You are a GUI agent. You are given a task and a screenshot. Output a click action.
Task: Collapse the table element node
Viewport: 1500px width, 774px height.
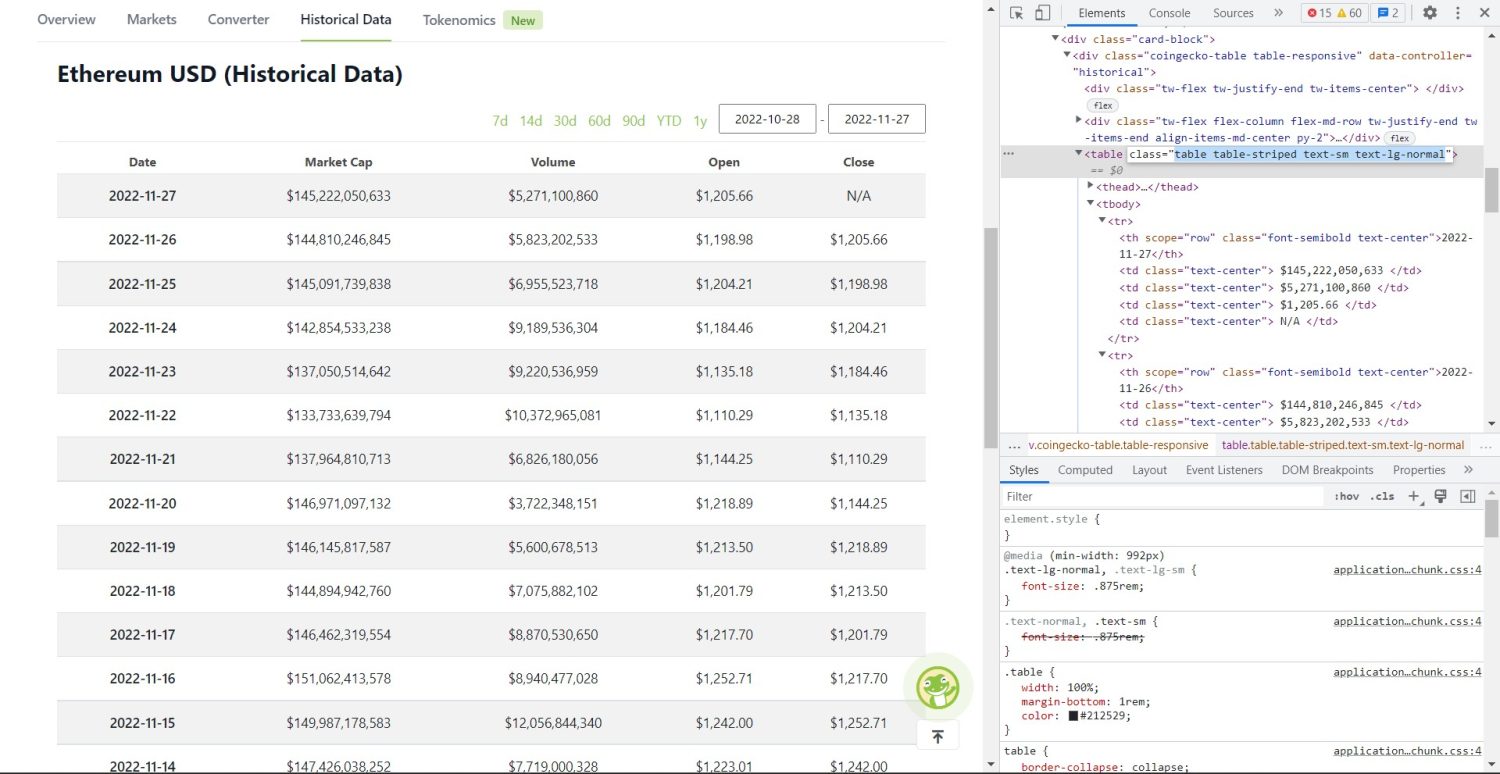(1078, 154)
